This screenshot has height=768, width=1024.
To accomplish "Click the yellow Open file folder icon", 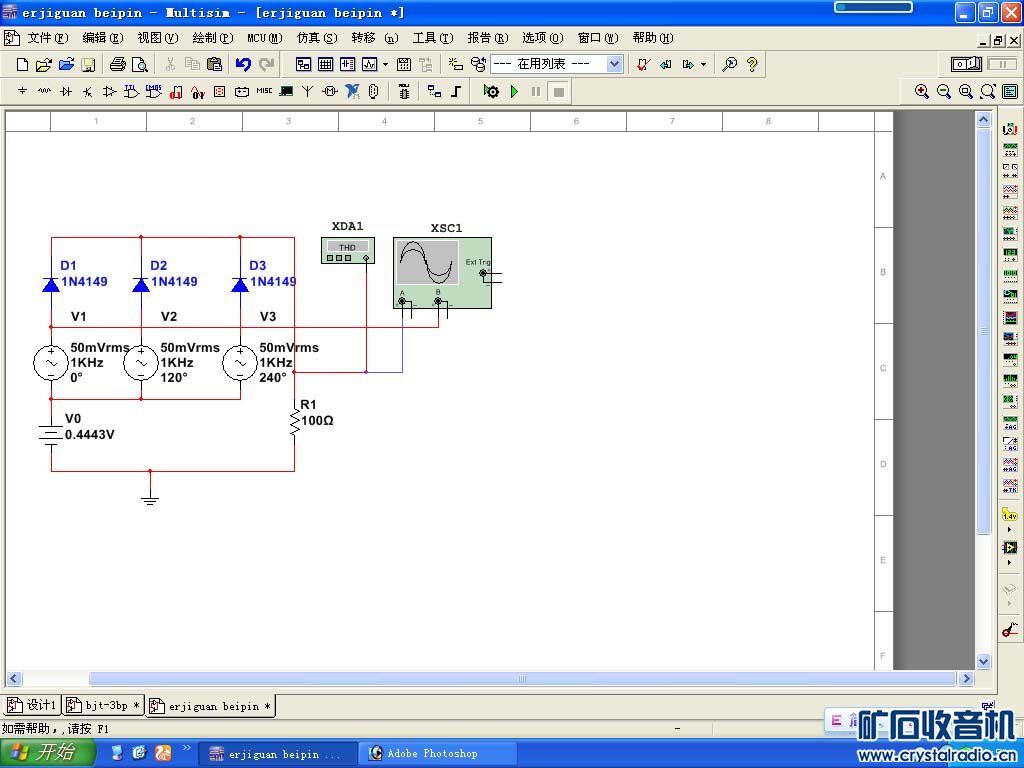I will click(44, 64).
